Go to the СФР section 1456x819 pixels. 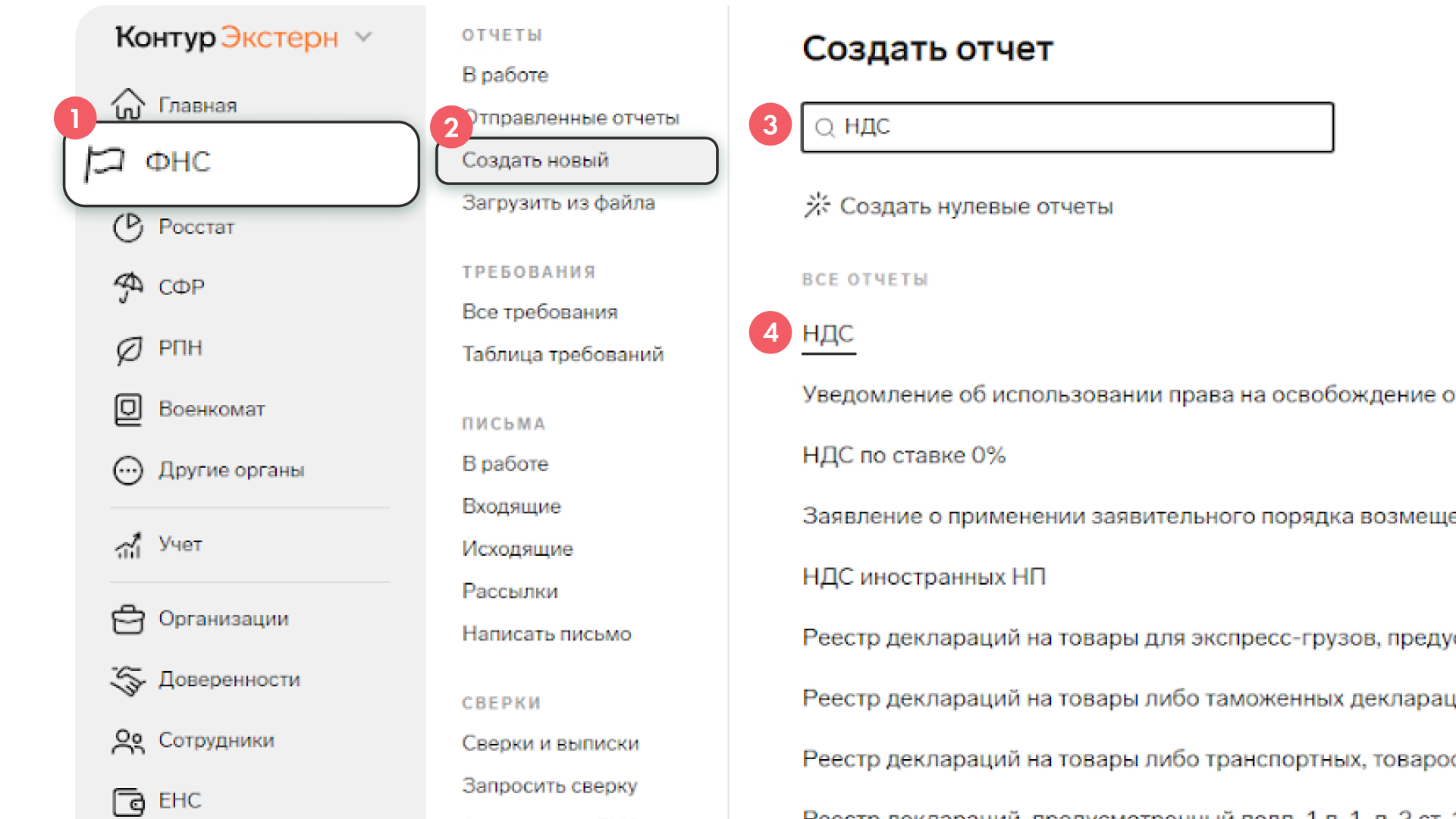click(x=181, y=287)
